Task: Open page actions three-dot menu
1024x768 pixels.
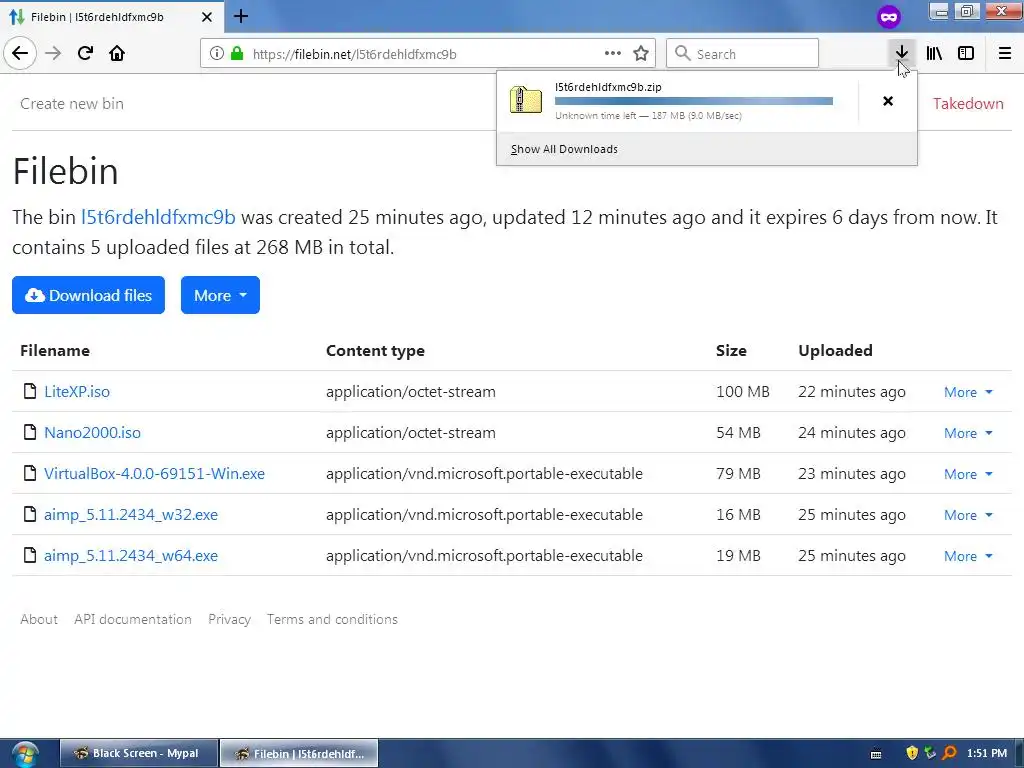Action: pos(613,54)
